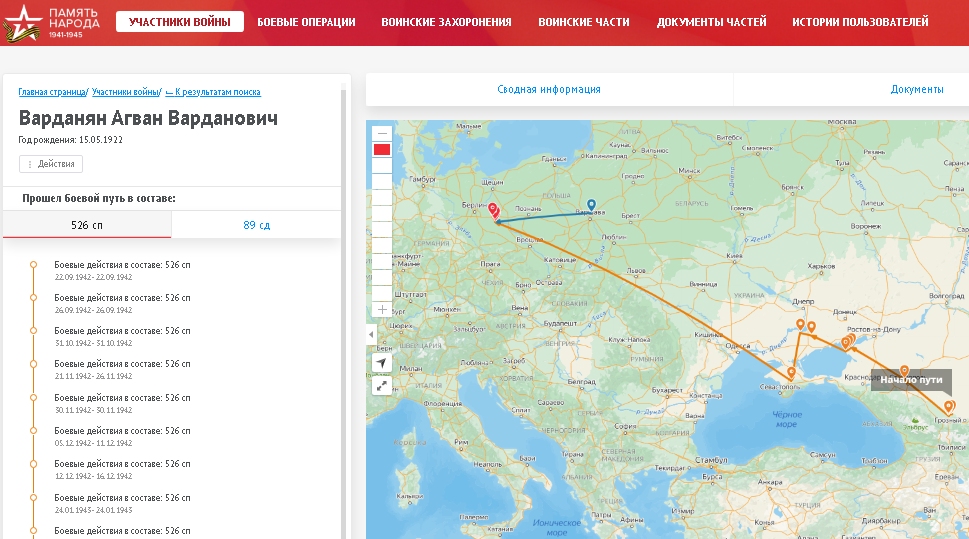Zoom out the map with minus button

(381, 133)
